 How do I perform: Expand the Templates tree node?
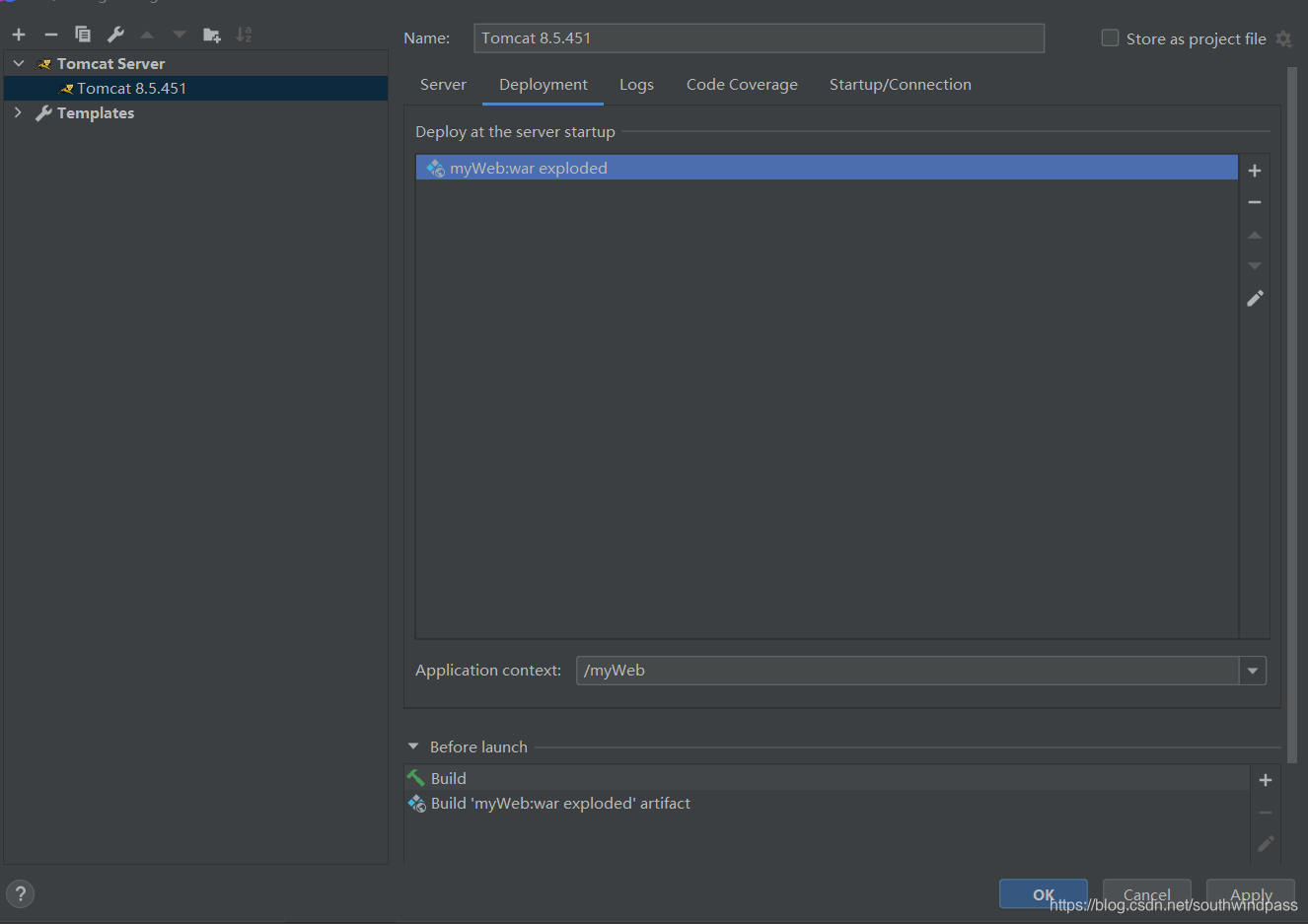[x=18, y=112]
